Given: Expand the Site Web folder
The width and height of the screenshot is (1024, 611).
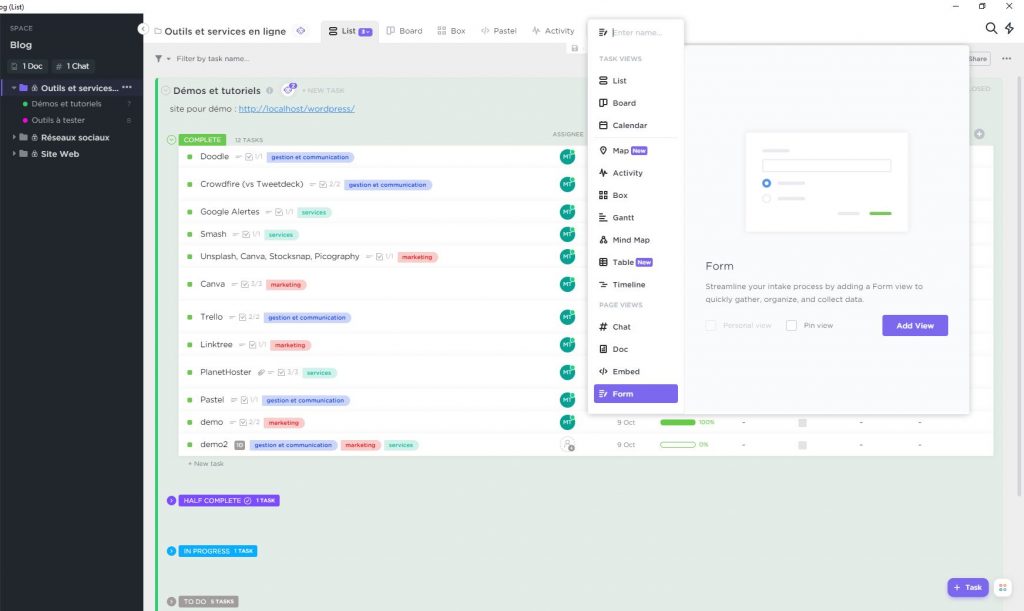Looking at the screenshot, I should [14, 153].
